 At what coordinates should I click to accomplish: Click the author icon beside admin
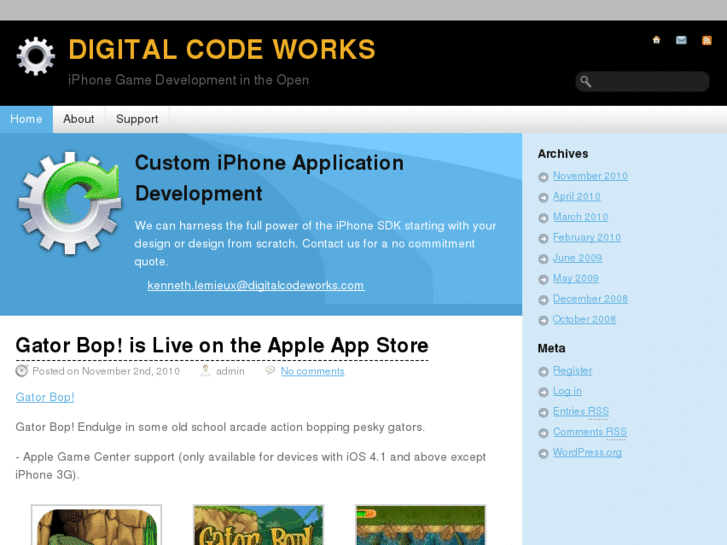pos(205,371)
